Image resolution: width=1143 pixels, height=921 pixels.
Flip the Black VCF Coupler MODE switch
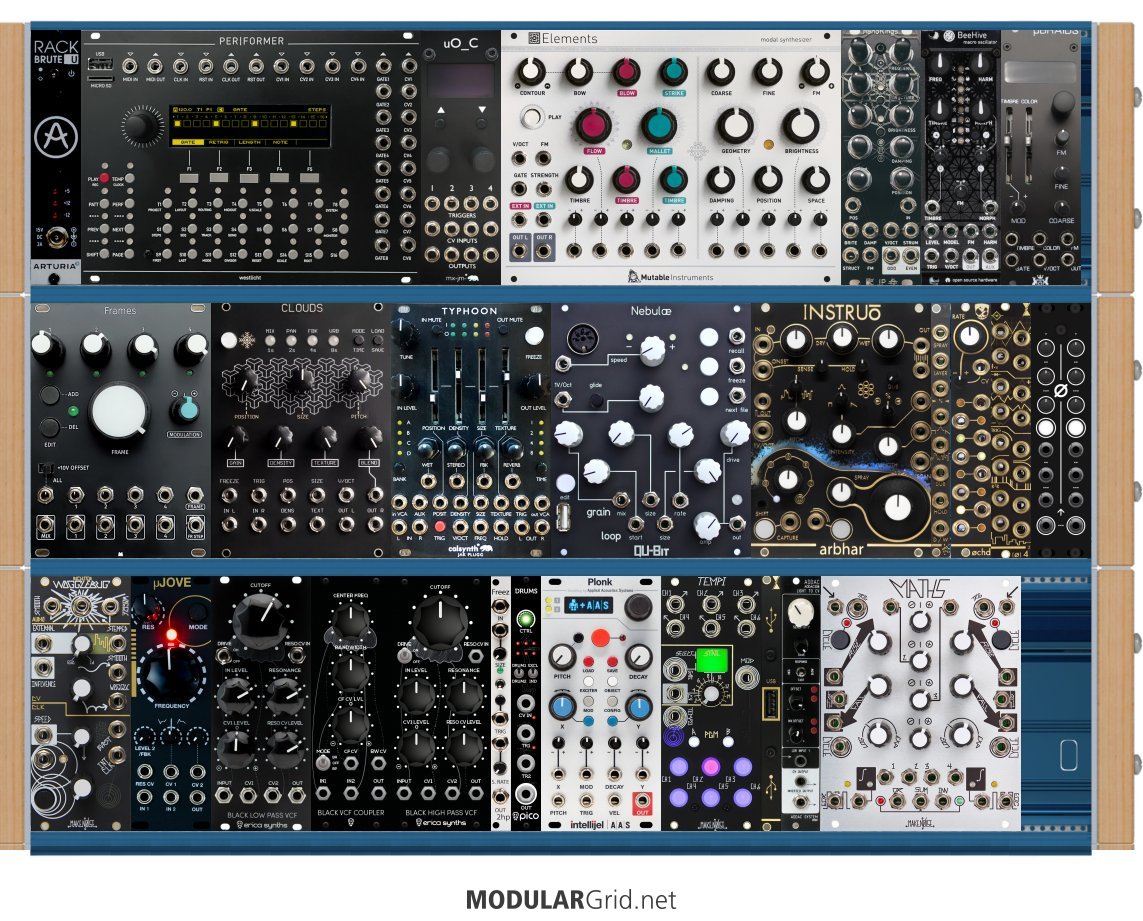tap(323, 762)
